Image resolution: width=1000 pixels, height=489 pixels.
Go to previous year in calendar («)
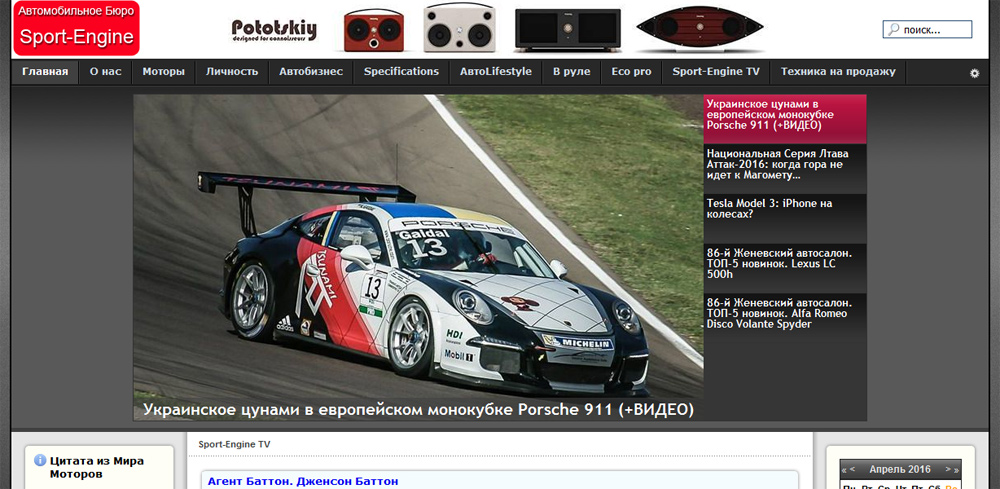click(844, 470)
